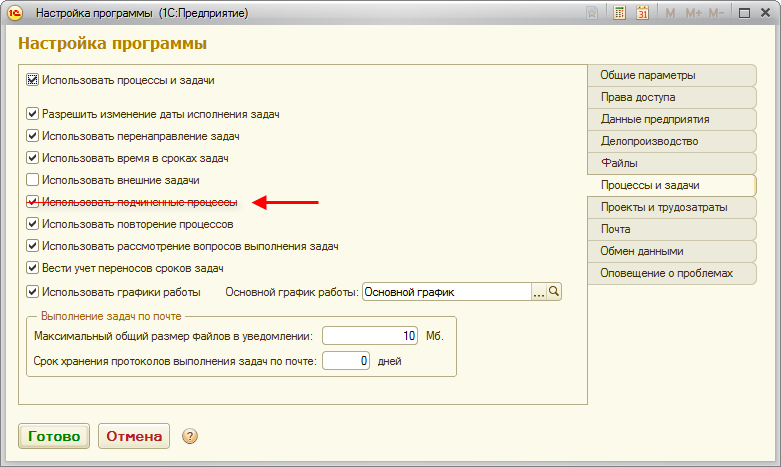
Task: Uncheck Использовать перенаправление задач
Action: coord(32,135)
